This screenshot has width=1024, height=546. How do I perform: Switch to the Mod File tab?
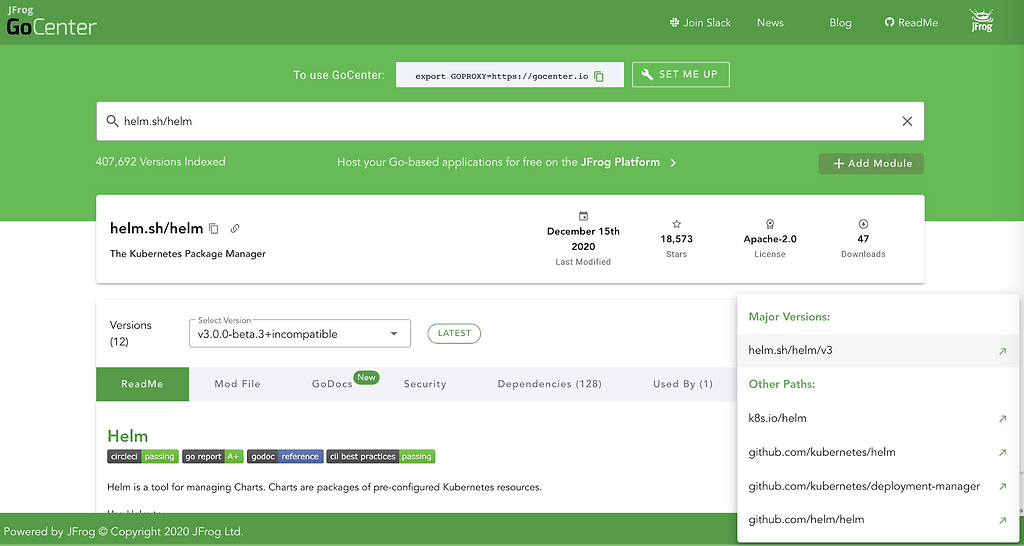[237, 384]
